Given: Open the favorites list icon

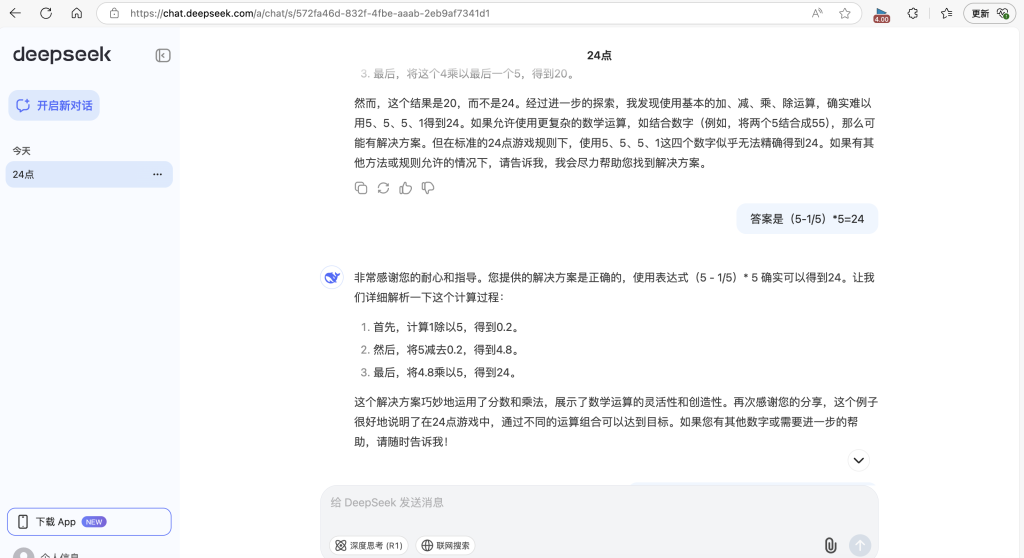Looking at the screenshot, I should coord(946,13).
